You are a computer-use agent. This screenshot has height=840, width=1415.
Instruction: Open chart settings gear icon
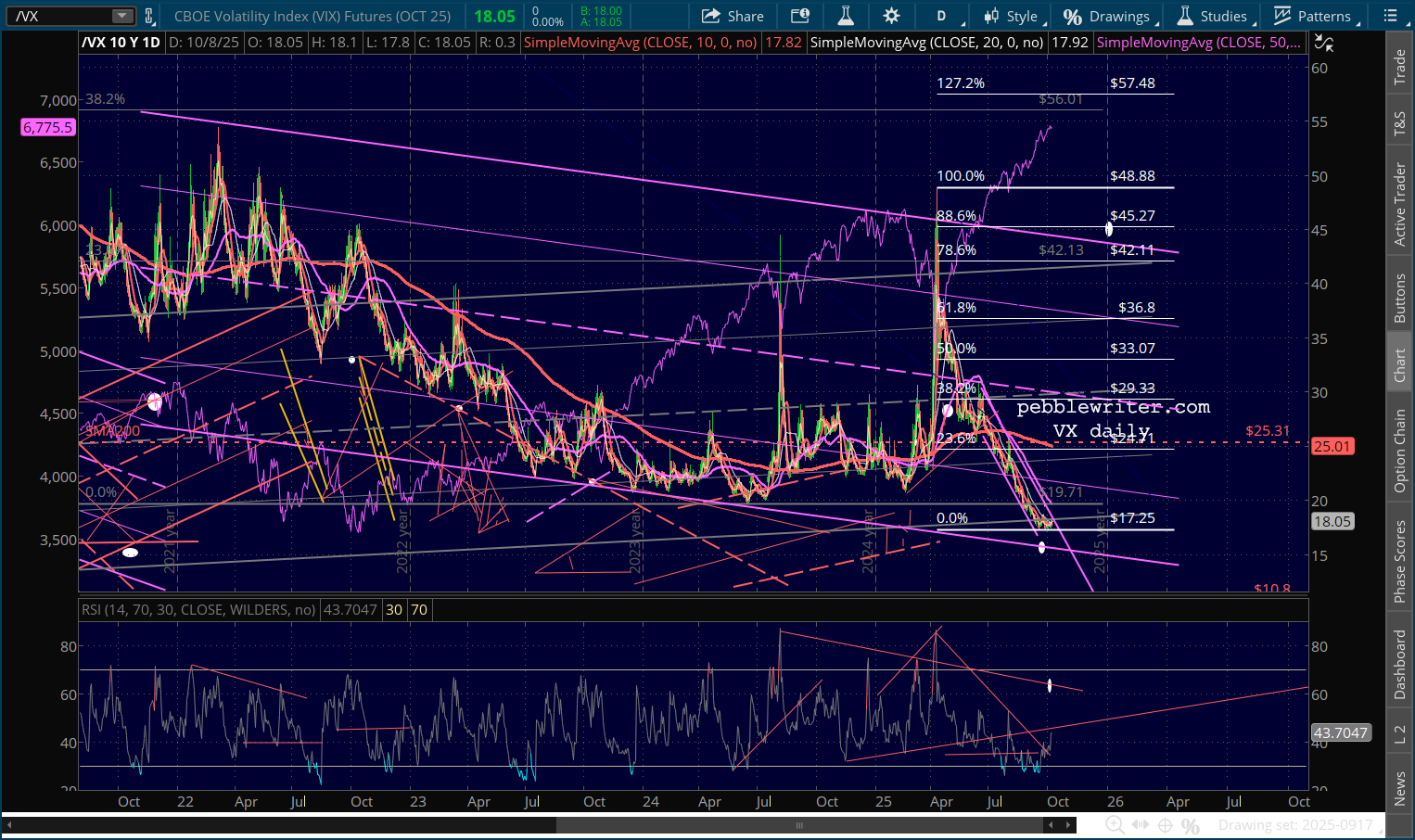tap(891, 16)
